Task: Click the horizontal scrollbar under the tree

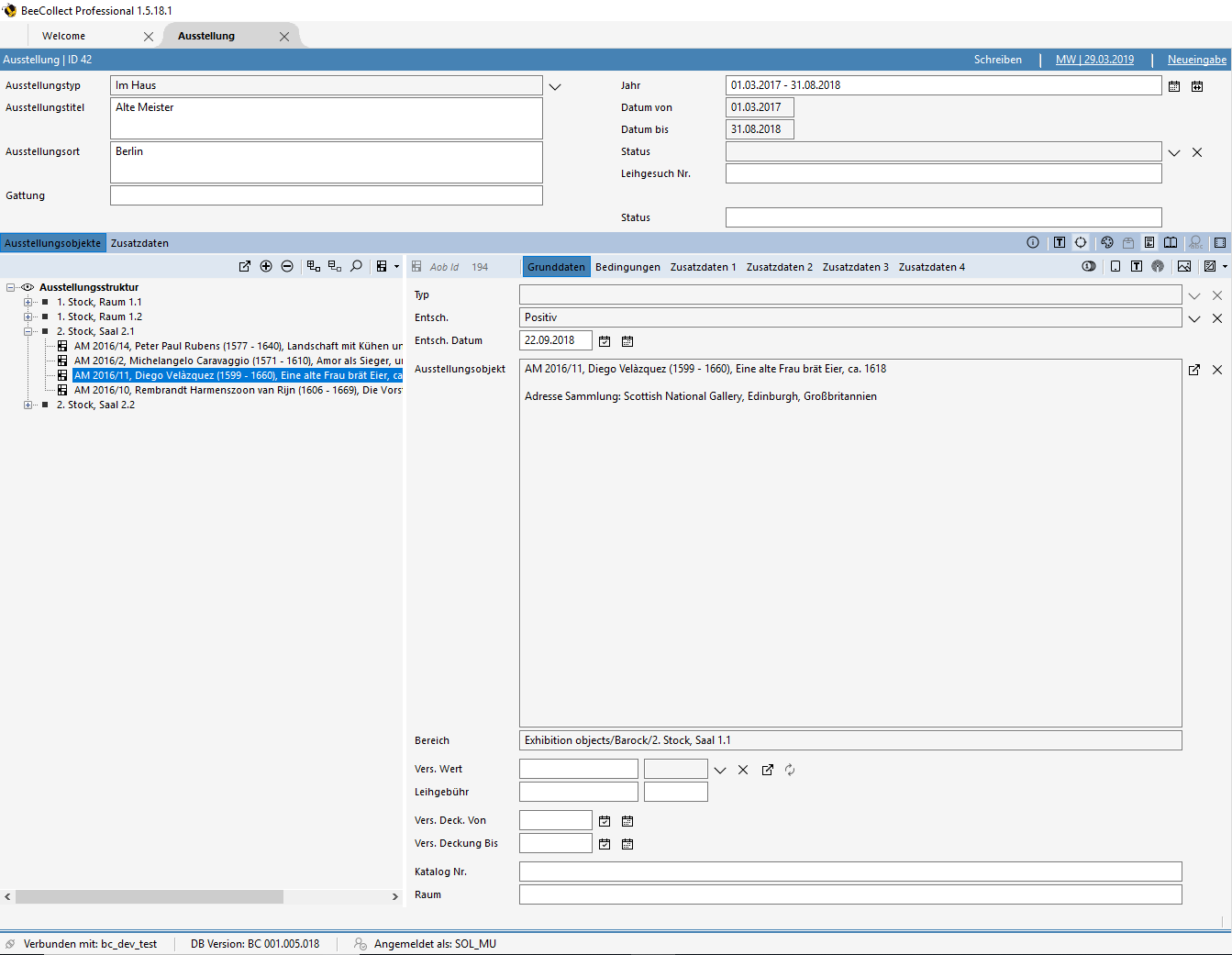Action: [x=150, y=896]
